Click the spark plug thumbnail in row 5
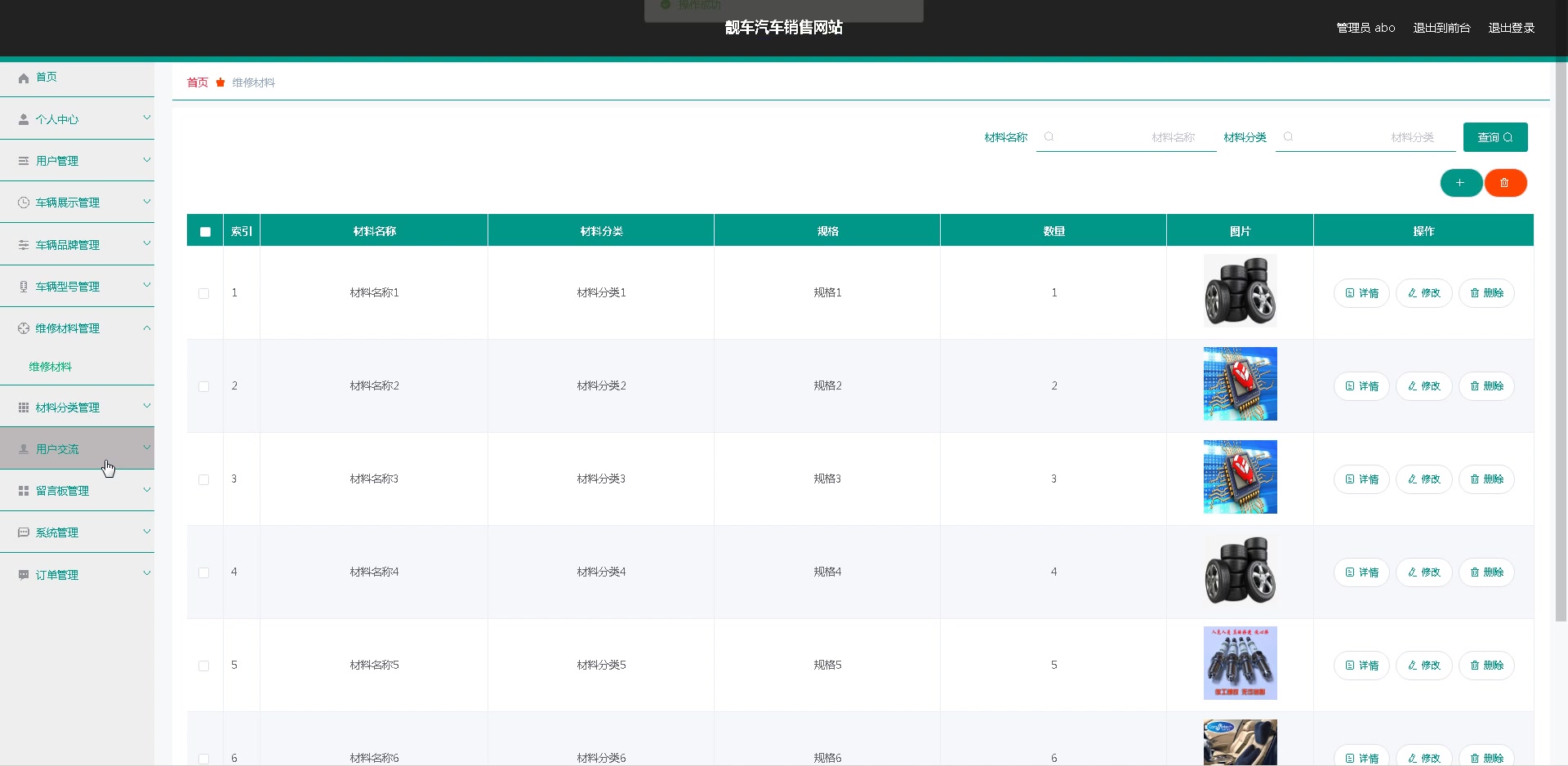 [x=1240, y=663]
